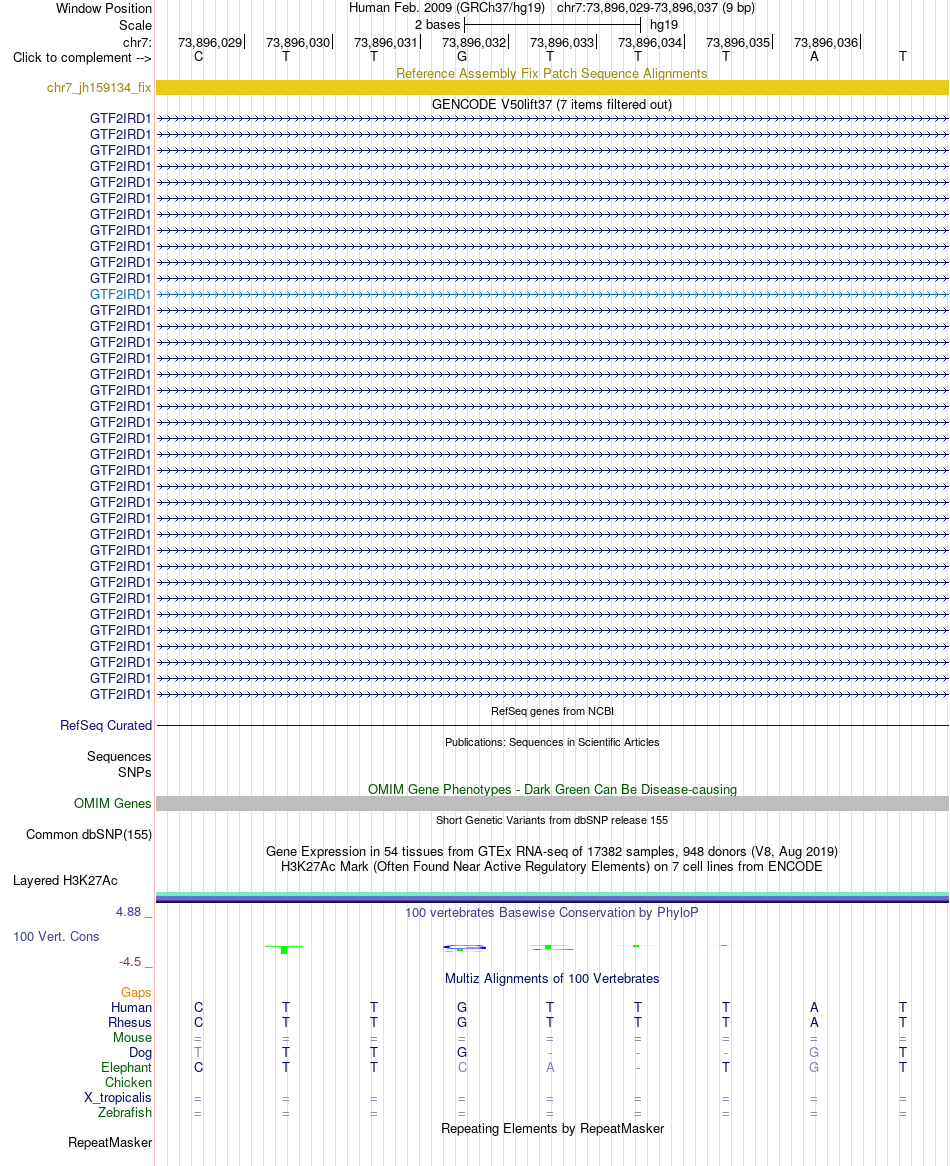This screenshot has height=1166, width=950.
Task: Click the "2 bases" scale bar
Action: (x=552, y=25)
